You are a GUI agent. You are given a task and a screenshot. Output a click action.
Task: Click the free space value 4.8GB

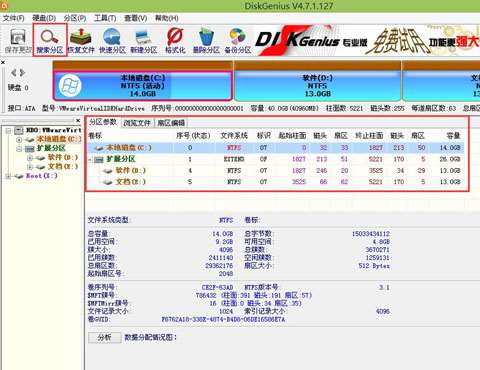pos(381,242)
